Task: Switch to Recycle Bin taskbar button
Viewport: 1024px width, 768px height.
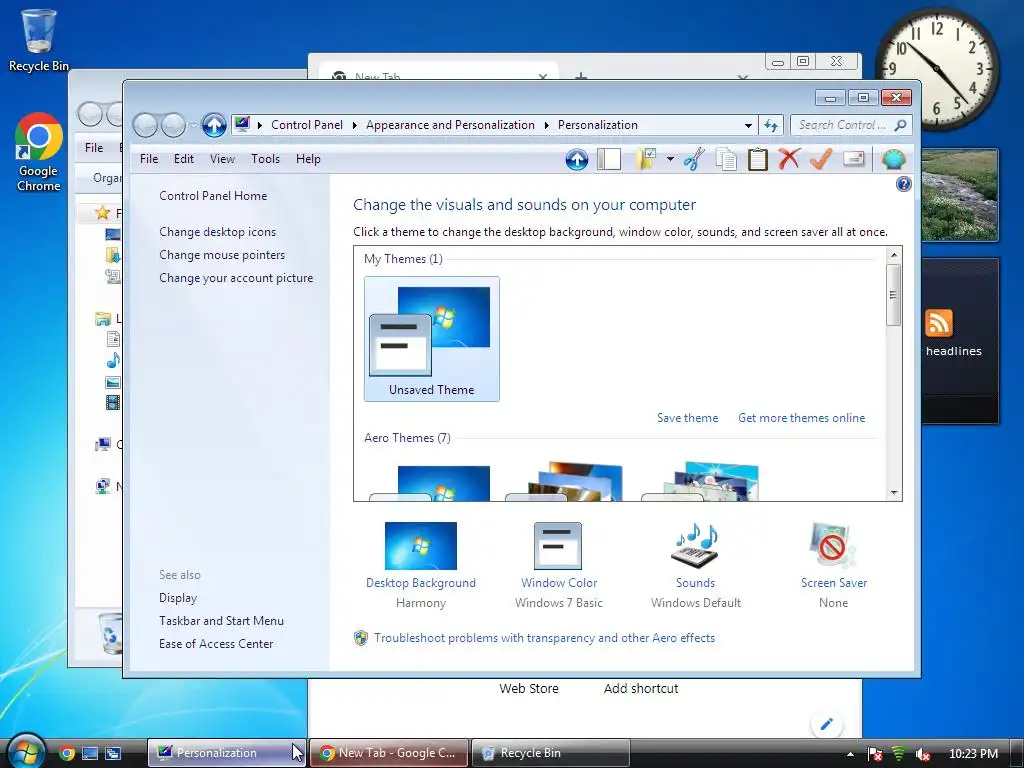Action: click(551, 753)
